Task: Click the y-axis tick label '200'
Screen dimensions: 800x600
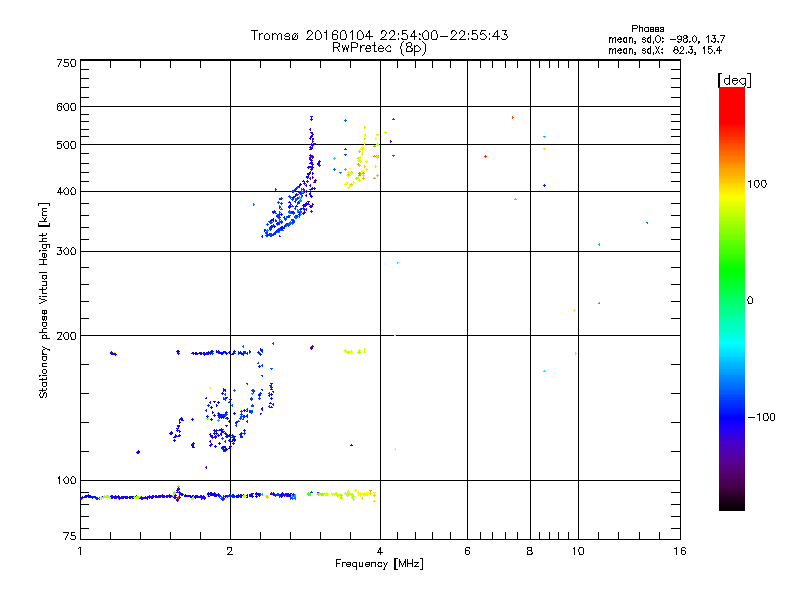Action: pyautogui.click(x=66, y=336)
